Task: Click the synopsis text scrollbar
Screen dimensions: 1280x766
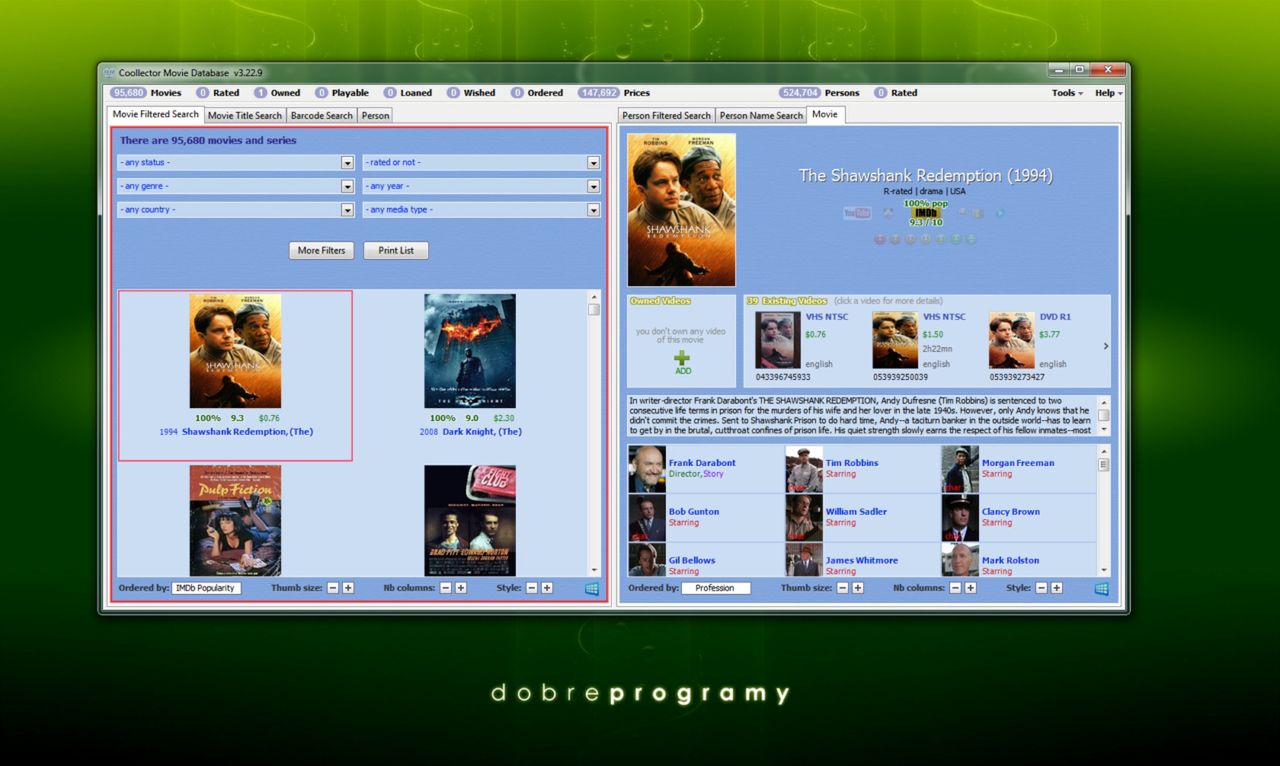Action: click(1104, 415)
